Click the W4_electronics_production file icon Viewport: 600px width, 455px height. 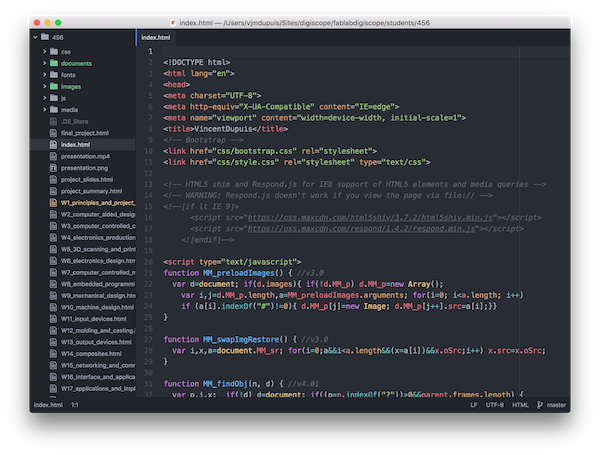coord(53,237)
